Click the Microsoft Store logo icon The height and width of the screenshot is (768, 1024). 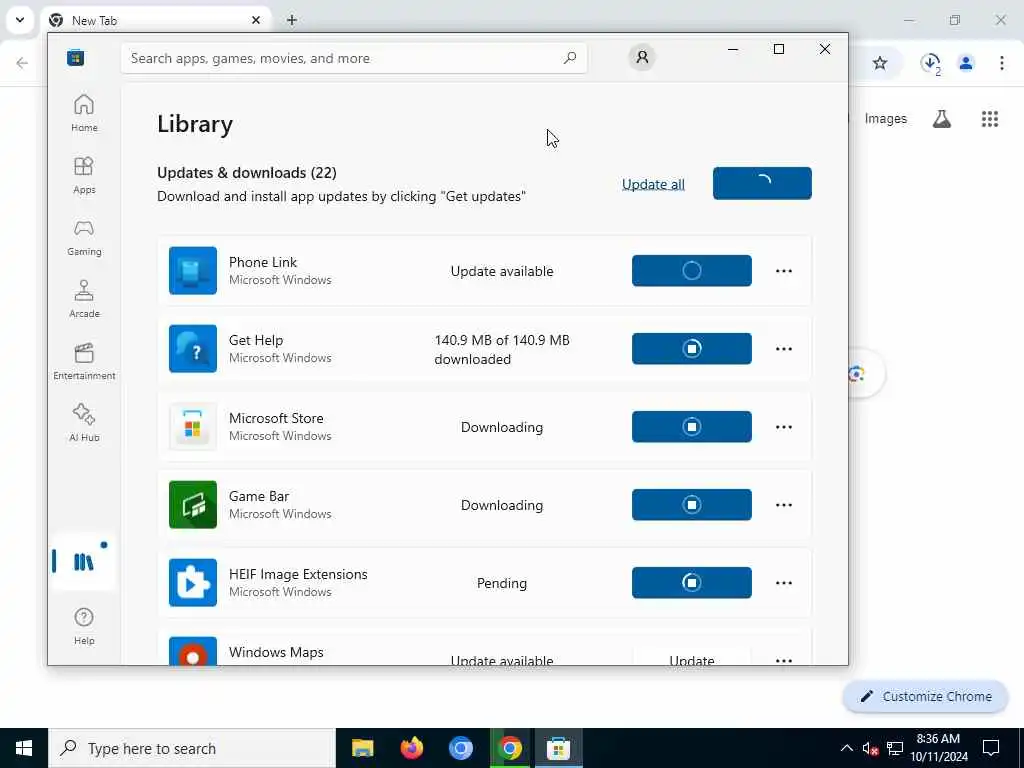(x=76, y=57)
